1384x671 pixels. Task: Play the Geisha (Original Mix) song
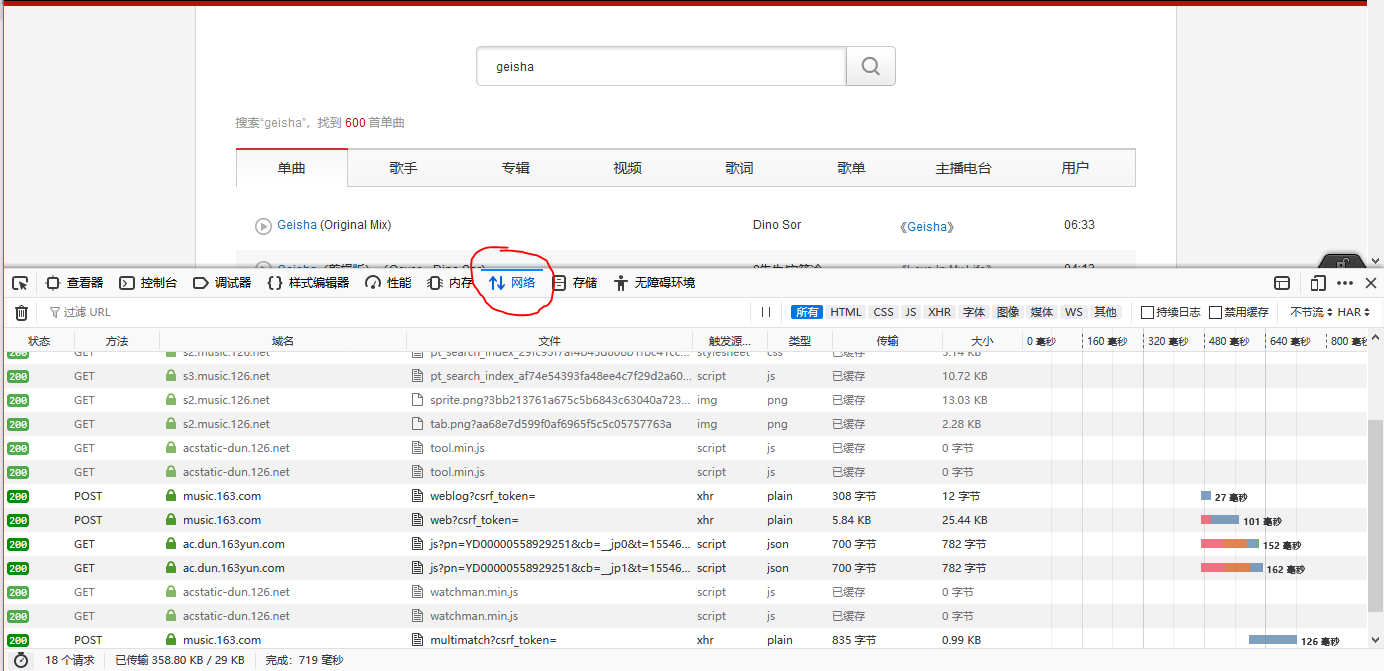264,226
